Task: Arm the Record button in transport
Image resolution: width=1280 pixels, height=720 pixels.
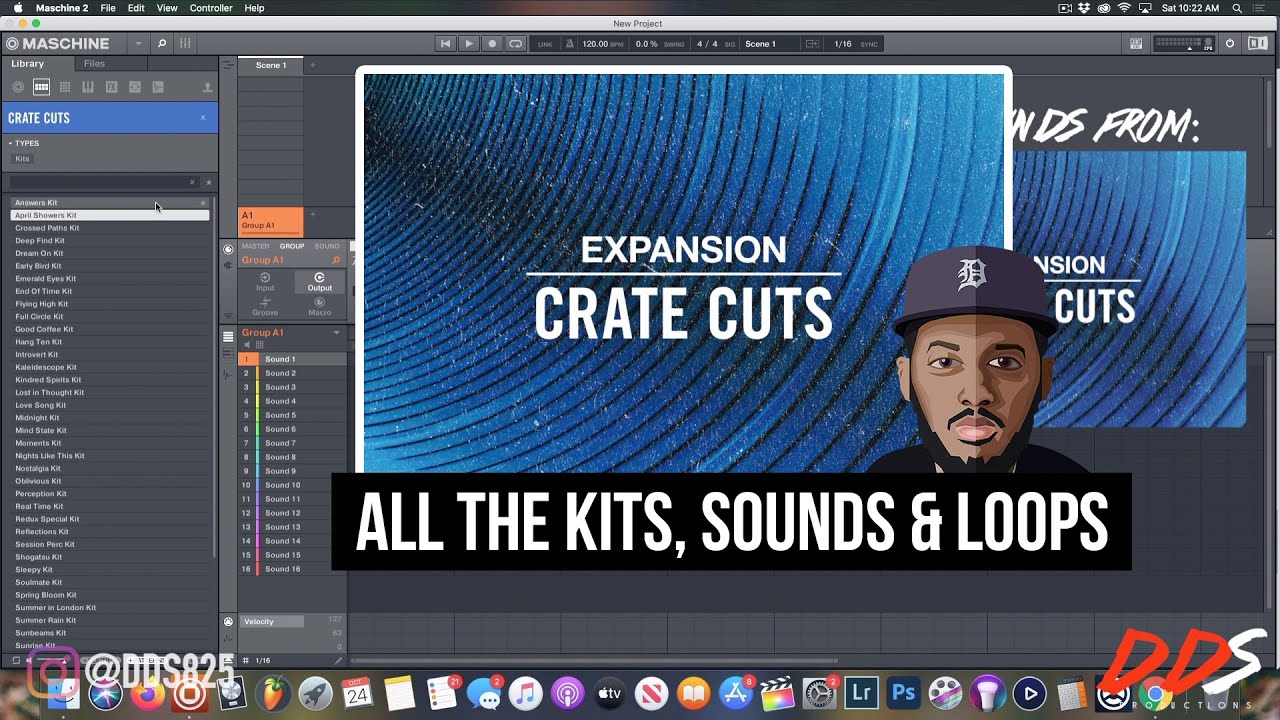Action: [492, 44]
